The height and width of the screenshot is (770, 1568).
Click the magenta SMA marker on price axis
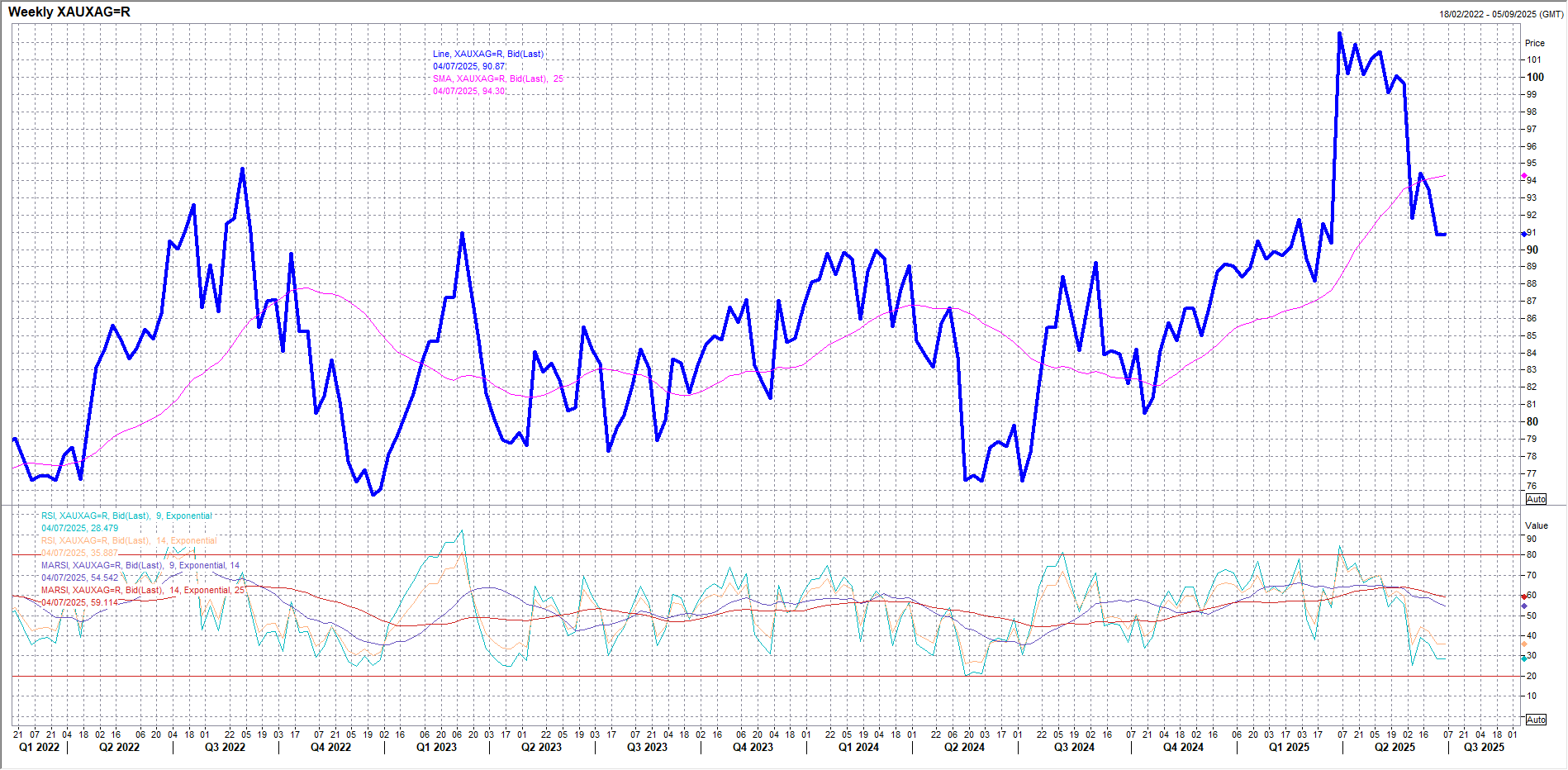point(1524,176)
